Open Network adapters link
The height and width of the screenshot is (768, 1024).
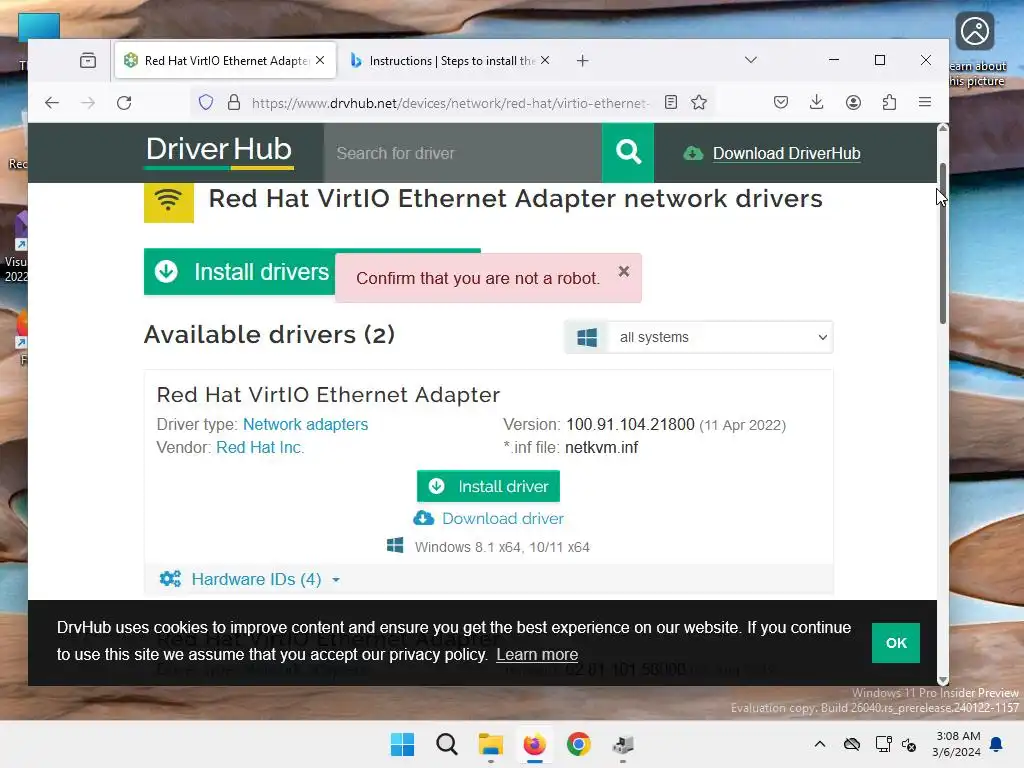(306, 424)
